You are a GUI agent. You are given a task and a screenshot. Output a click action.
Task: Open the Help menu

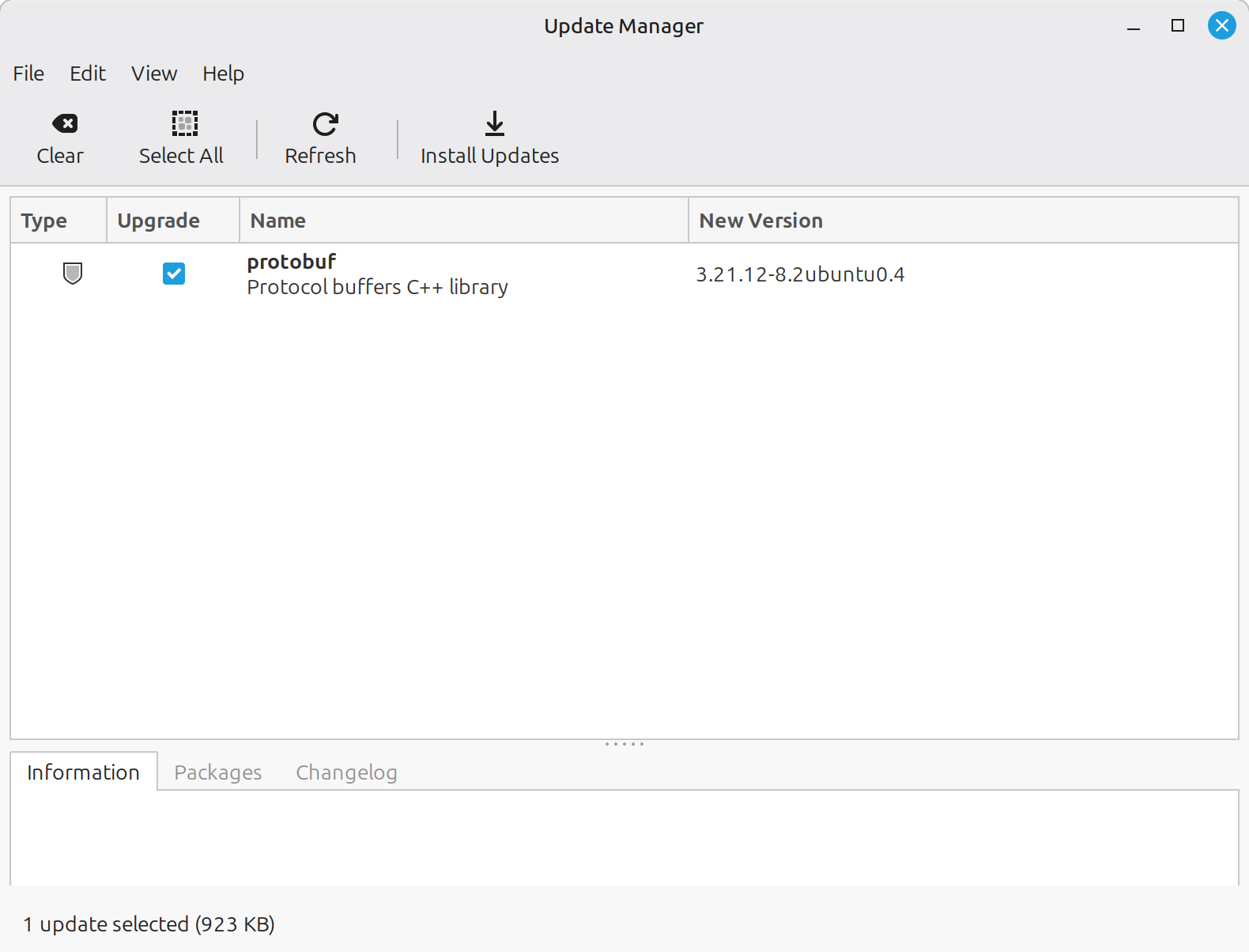[223, 74]
